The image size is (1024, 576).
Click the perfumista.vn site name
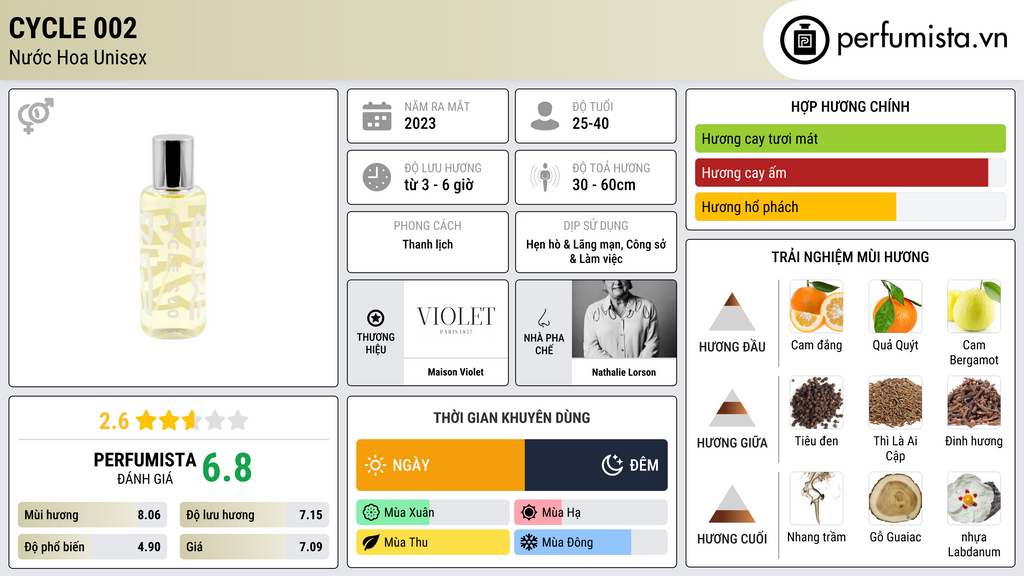click(x=922, y=39)
